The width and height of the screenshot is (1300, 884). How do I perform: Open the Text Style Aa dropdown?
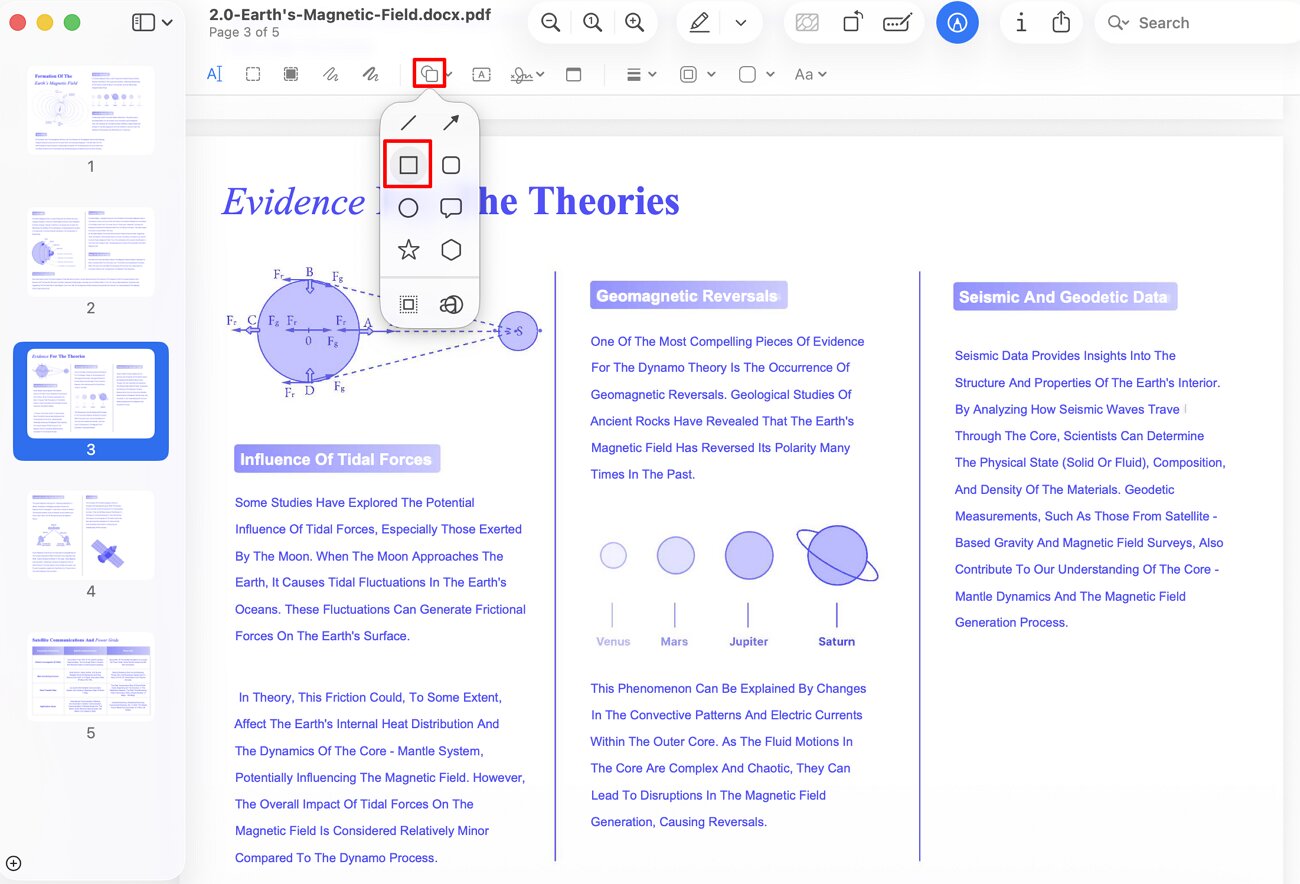tap(810, 74)
